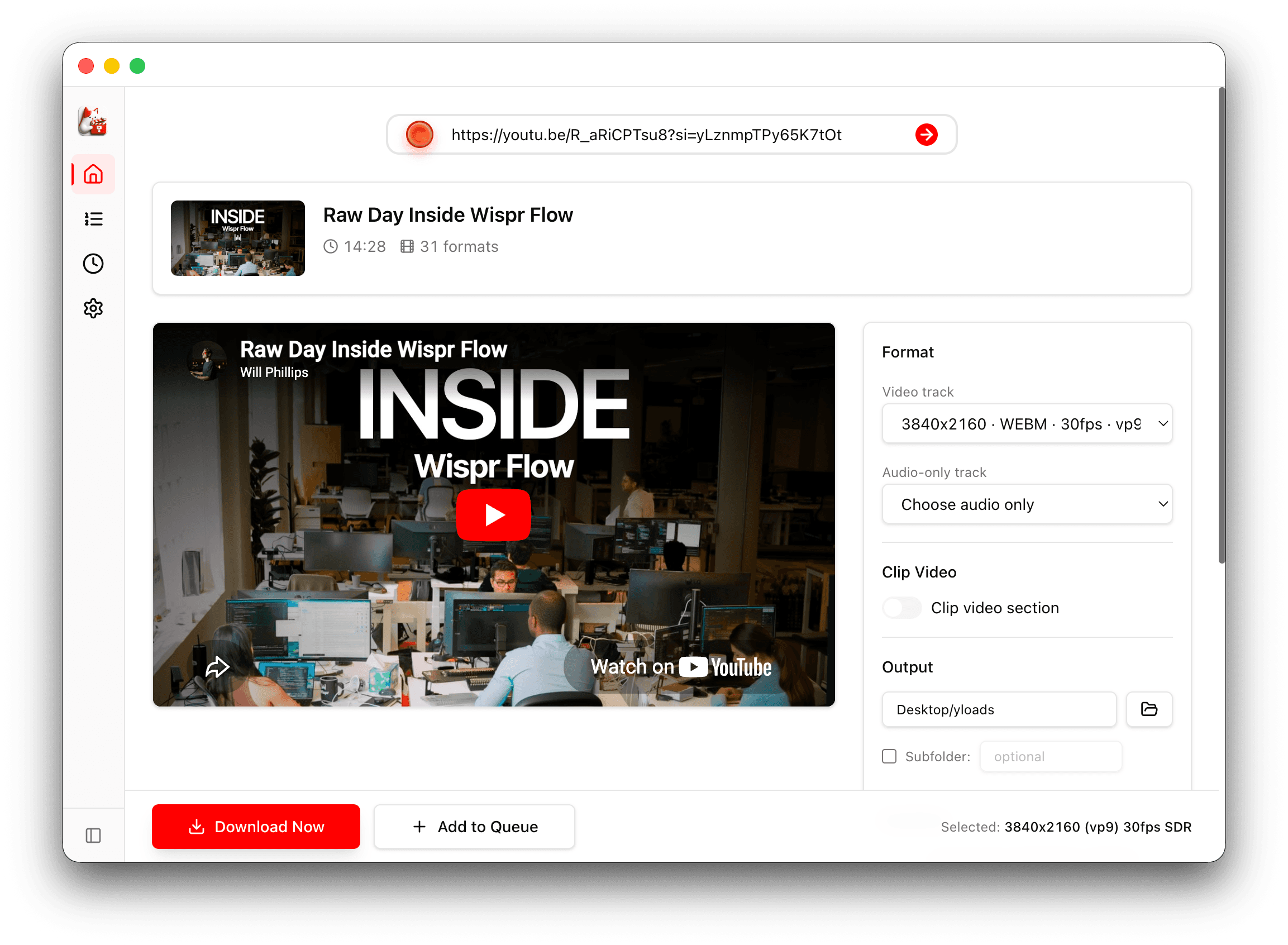
Task: Click the app logo icon
Action: coord(93,121)
